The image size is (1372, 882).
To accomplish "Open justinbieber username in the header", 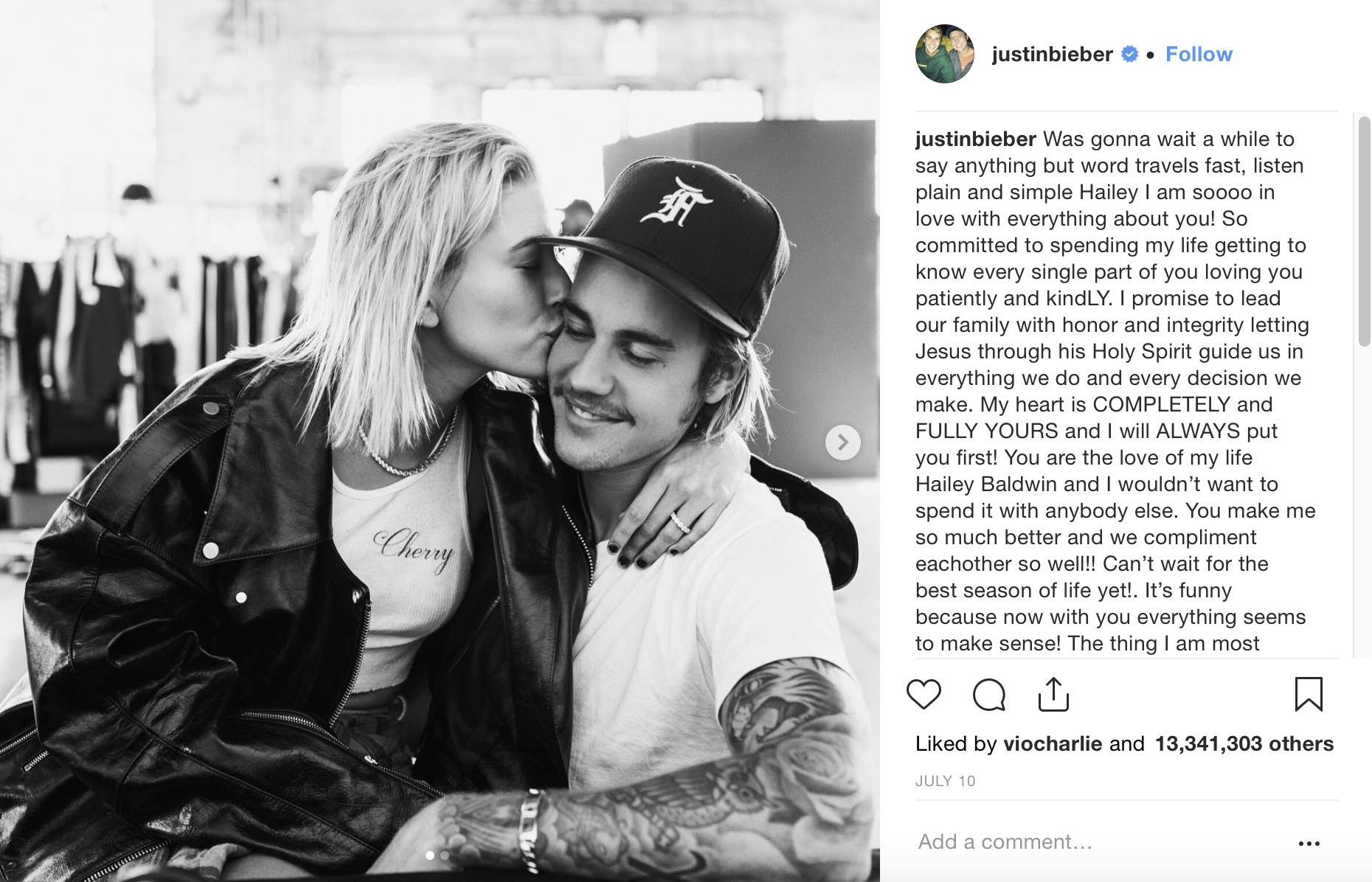I will (x=1052, y=54).
